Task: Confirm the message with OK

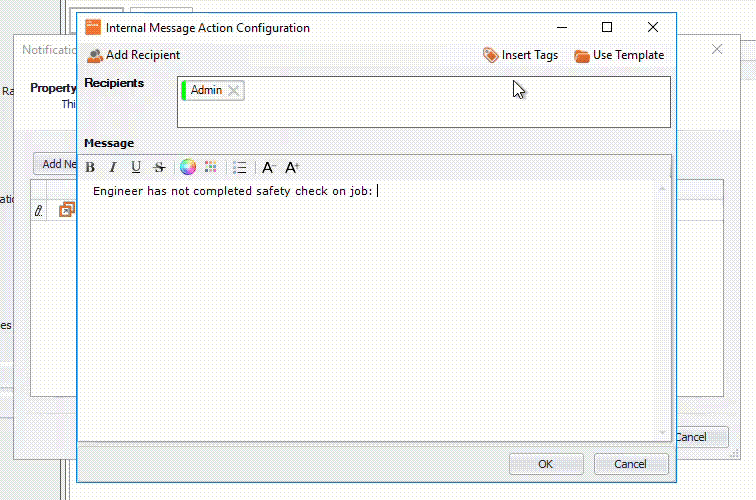Action: point(546,464)
